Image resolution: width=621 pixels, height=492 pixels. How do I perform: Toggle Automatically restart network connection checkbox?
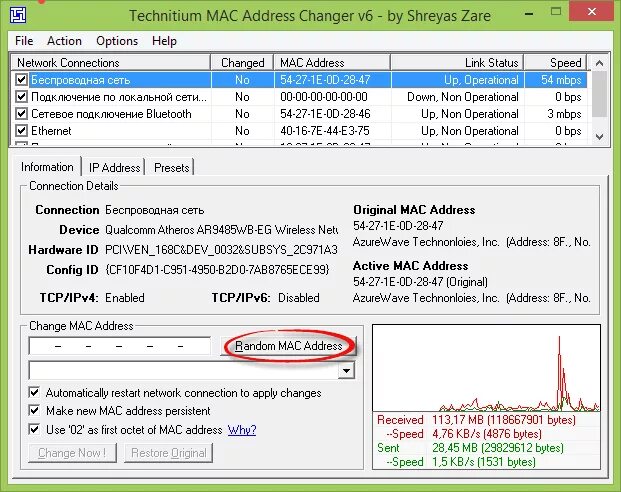pos(34,393)
